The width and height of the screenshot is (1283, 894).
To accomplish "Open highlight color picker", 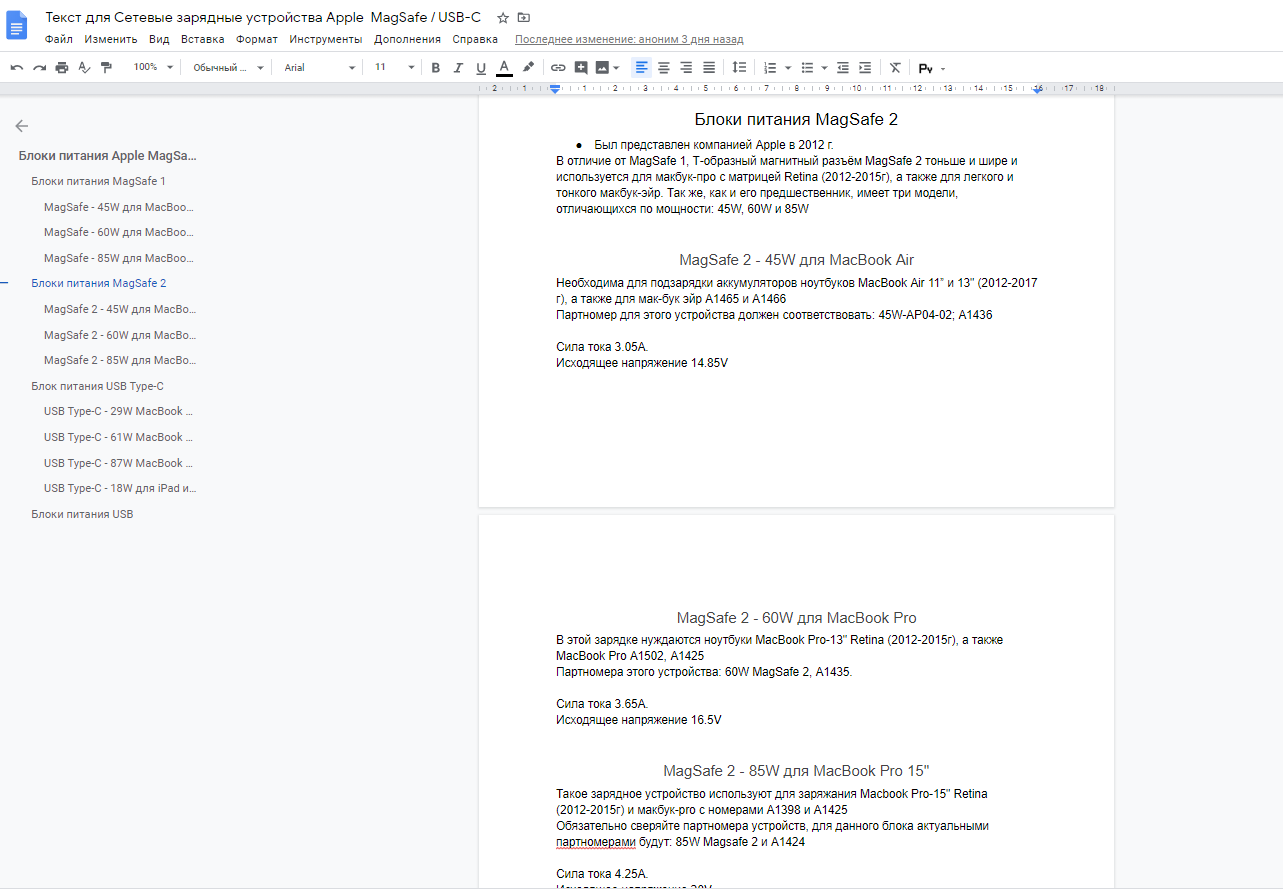I will [528, 68].
